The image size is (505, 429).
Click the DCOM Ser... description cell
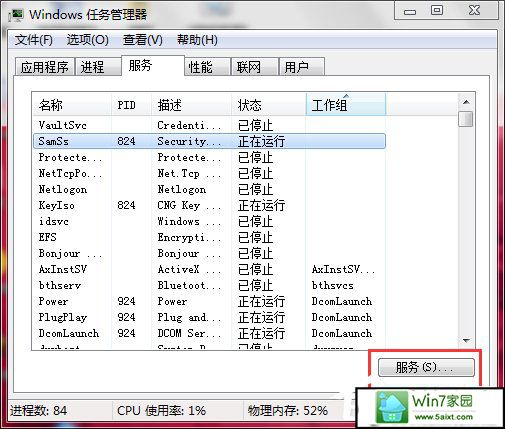tap(189, 333)
